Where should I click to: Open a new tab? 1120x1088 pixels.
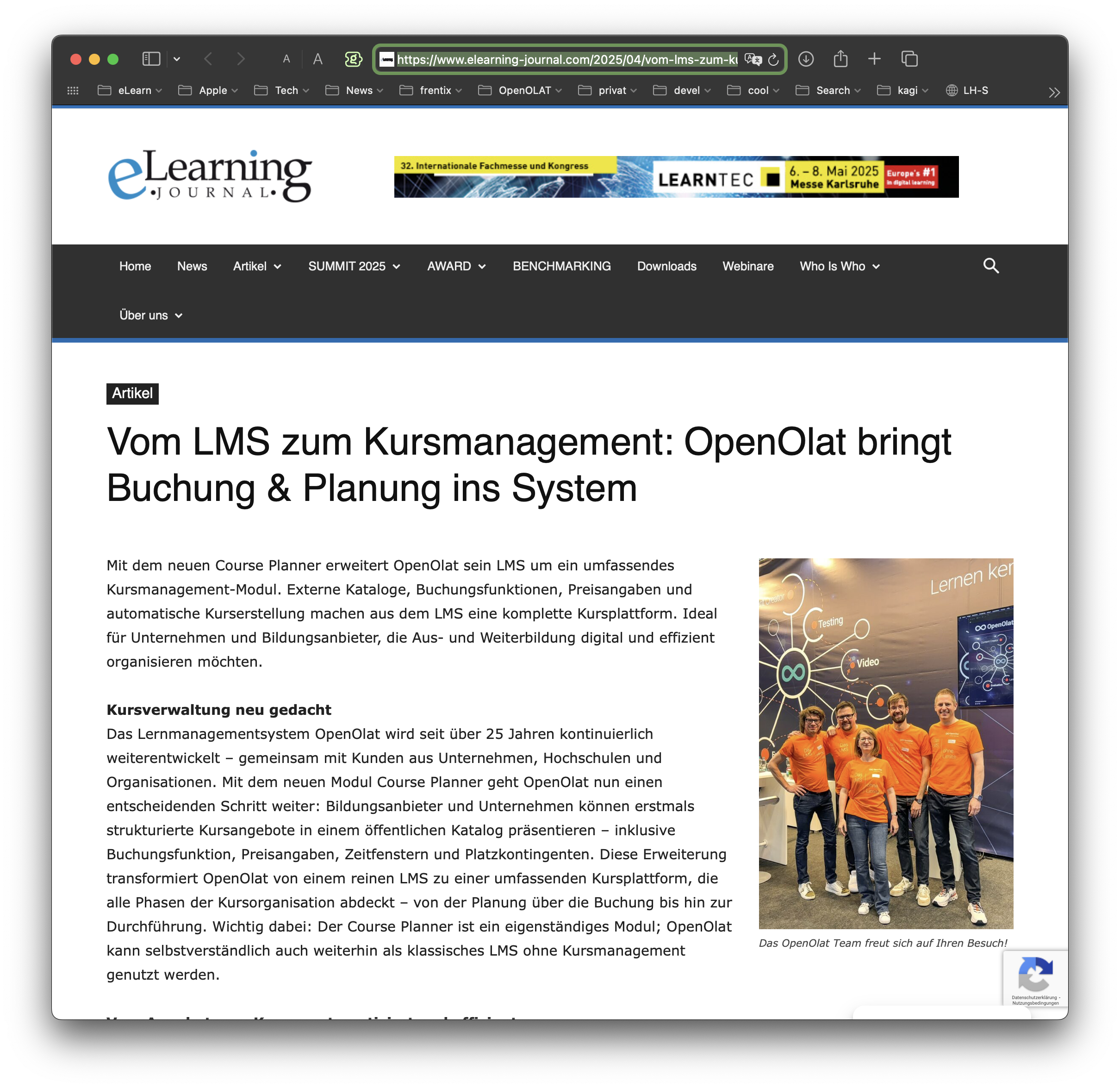[x=874, y=59]
